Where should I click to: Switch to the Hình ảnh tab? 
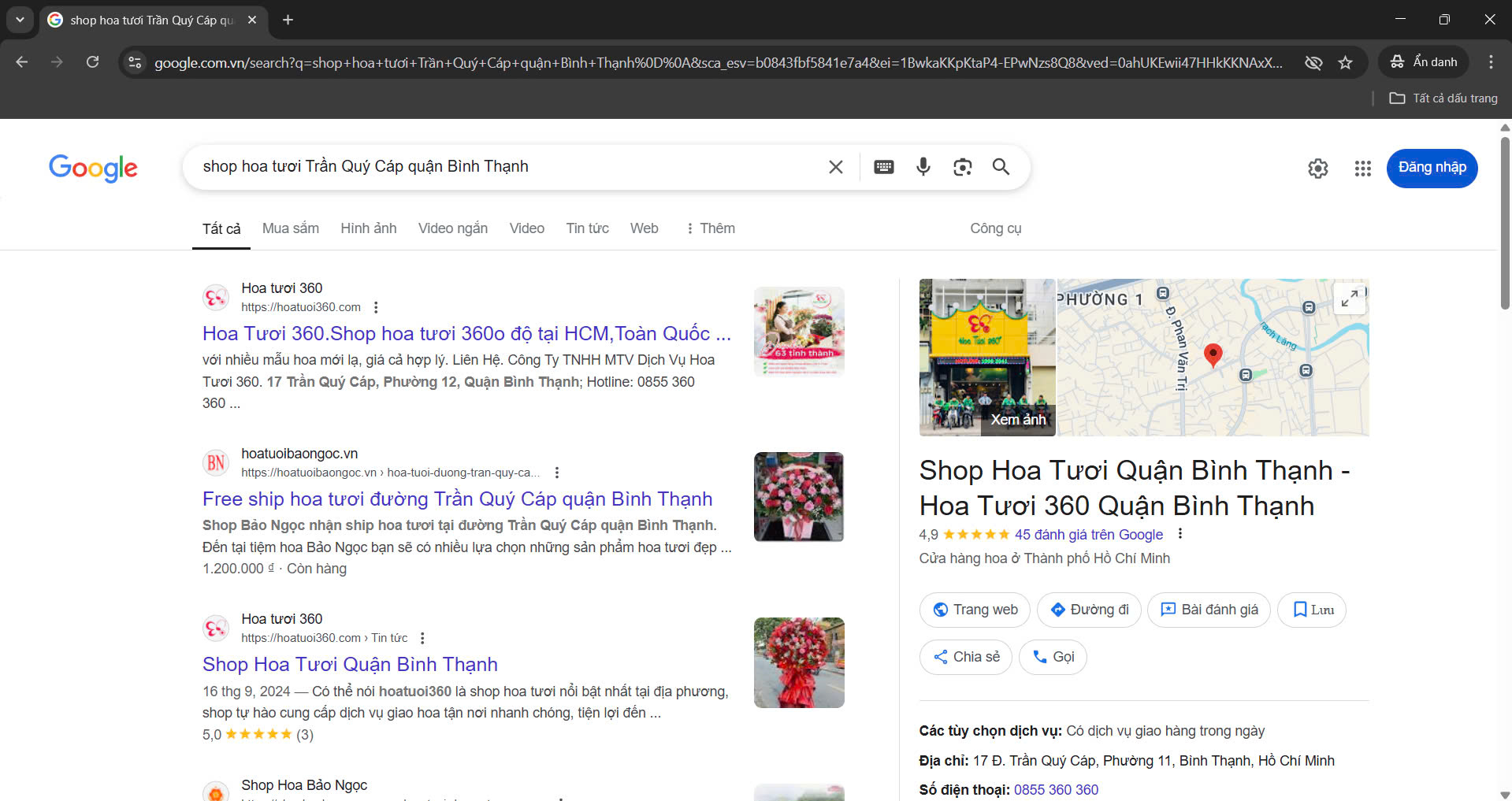[369, 228]
